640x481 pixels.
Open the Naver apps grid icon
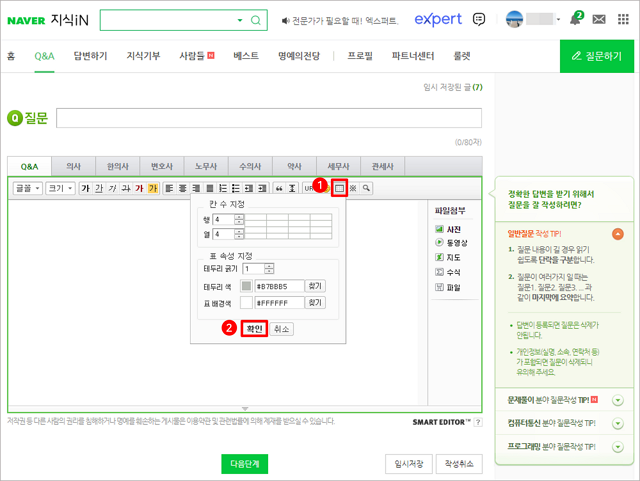623,20
